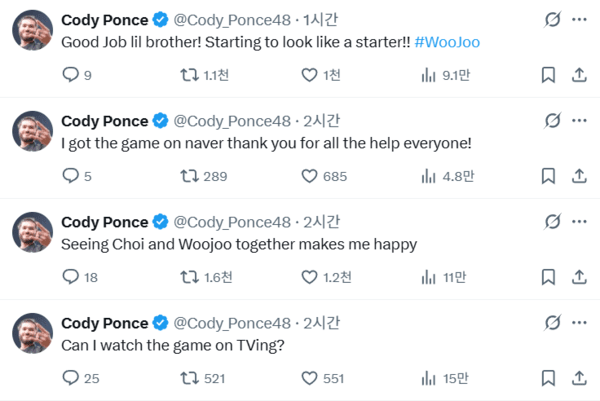
Task: Bookmark the Choi and Woojoo tweet
Action: tap(548, 277)
